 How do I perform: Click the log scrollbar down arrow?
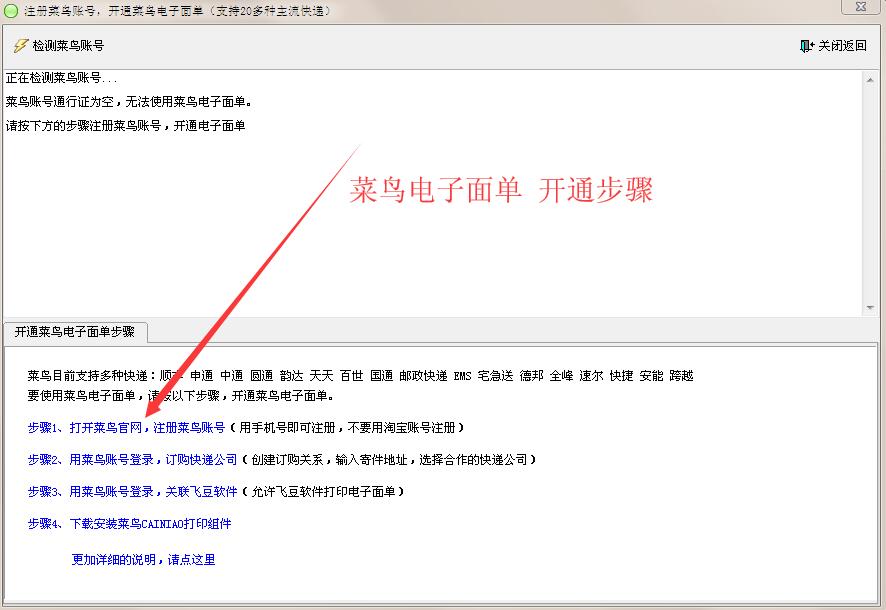coord(870,308)
